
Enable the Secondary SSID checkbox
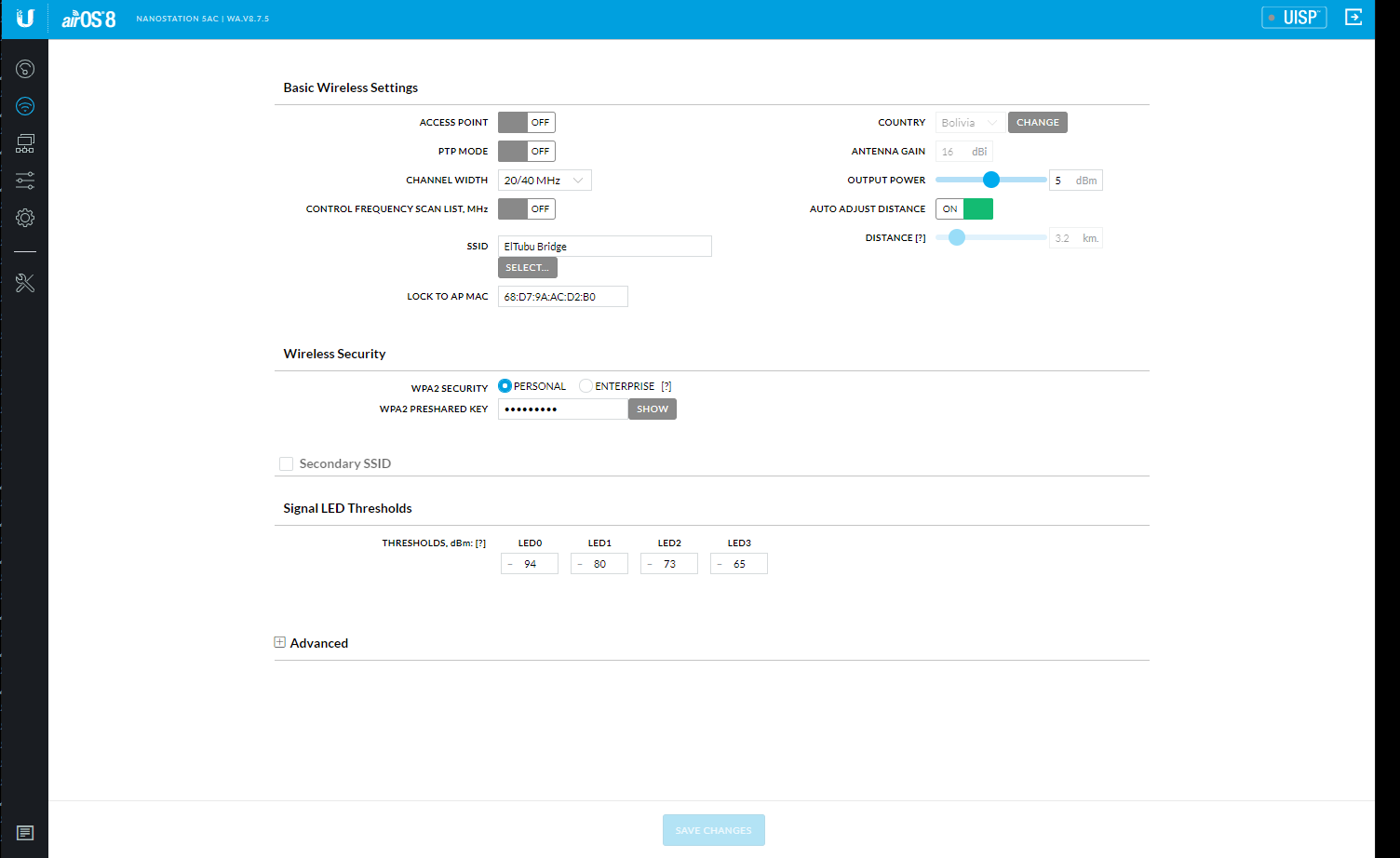(287, 463)
